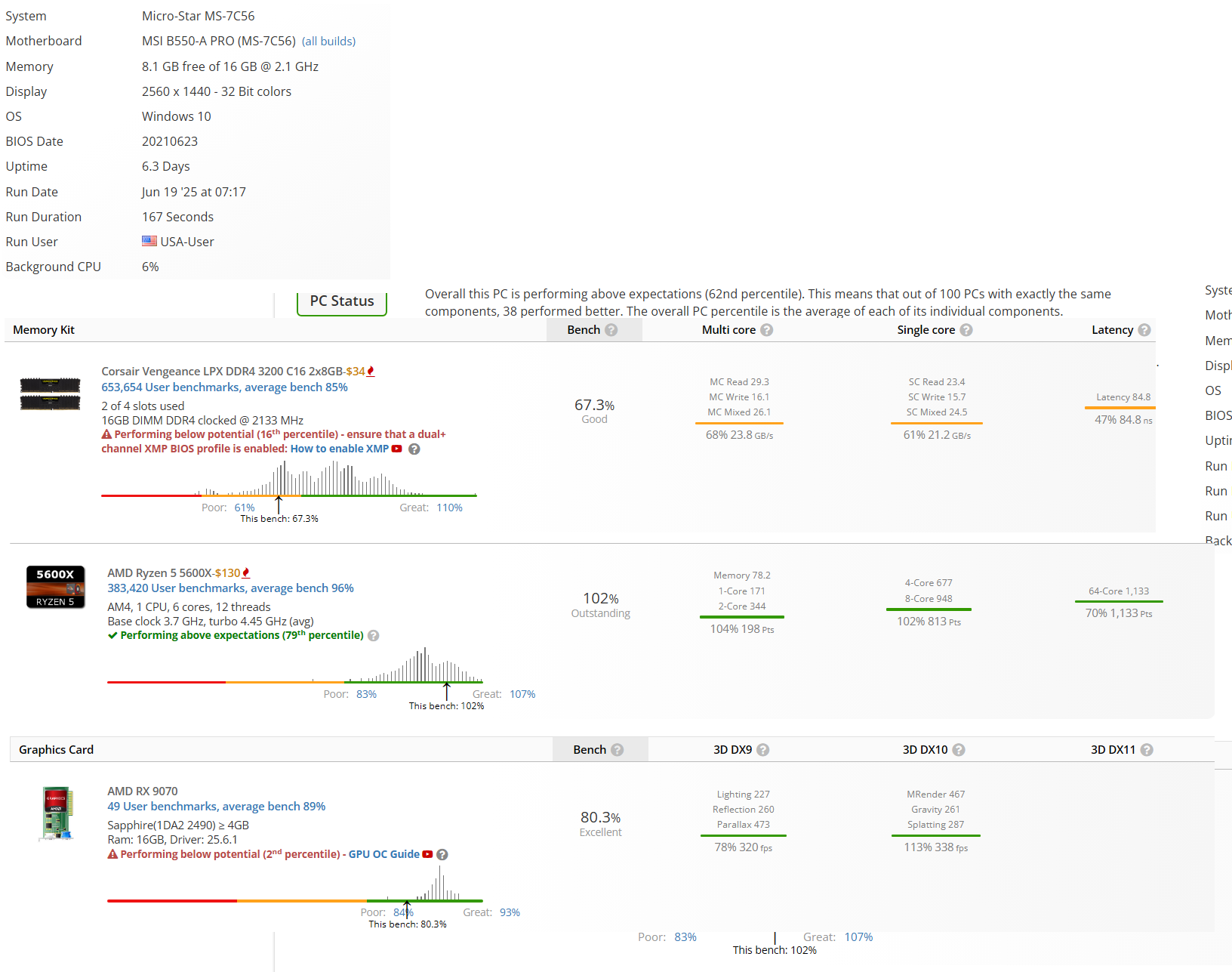Click the 80.3% Excellent GPU bench score

click(x=600, y=823)
